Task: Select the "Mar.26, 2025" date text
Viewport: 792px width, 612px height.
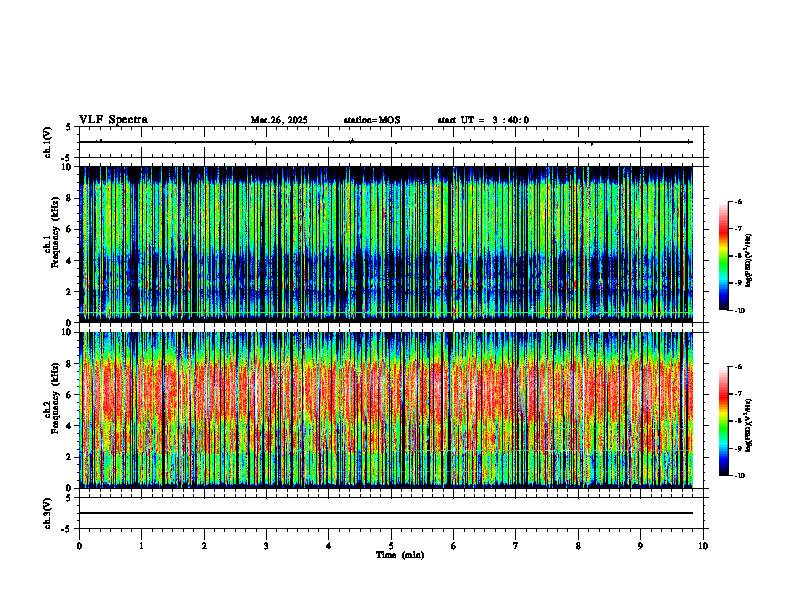Action: click(279, 120)
